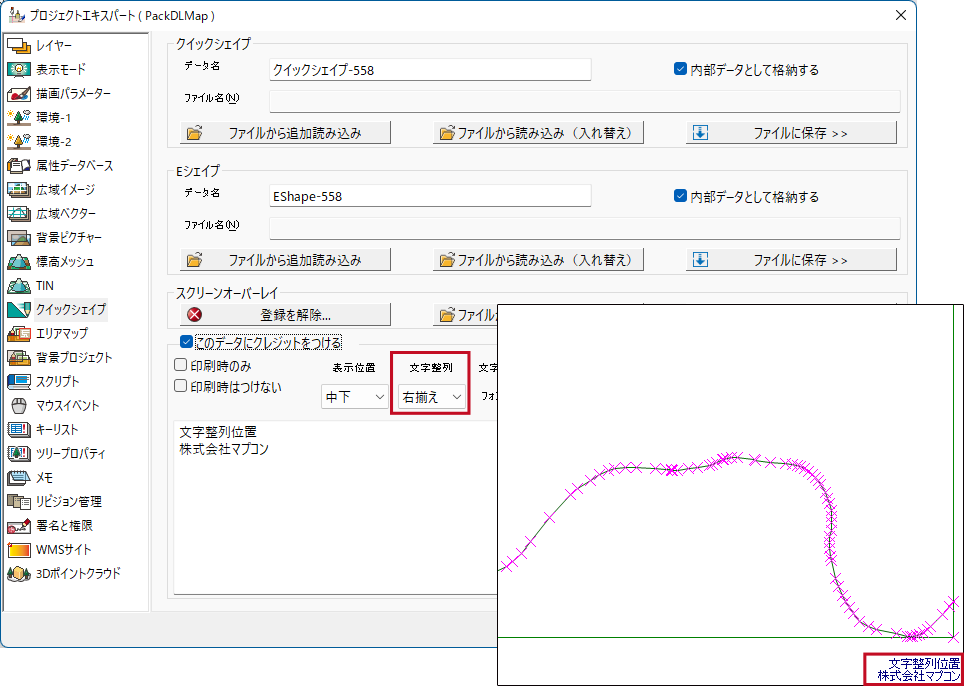964x686 pixels.
Task: Click the EShape-558 data name field
Action: pos(430,197)
